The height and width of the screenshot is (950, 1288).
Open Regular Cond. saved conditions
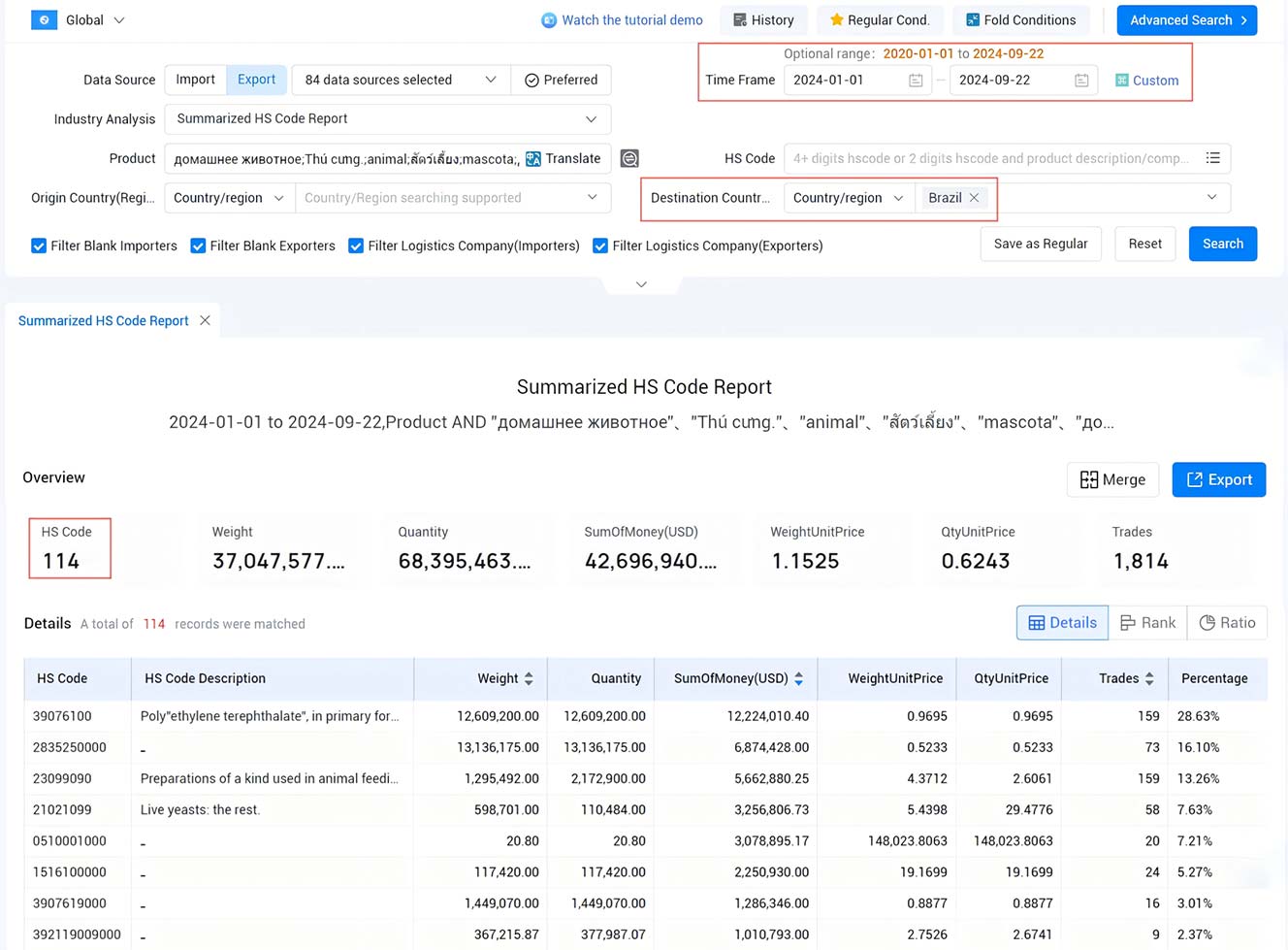tap(880, 19)
